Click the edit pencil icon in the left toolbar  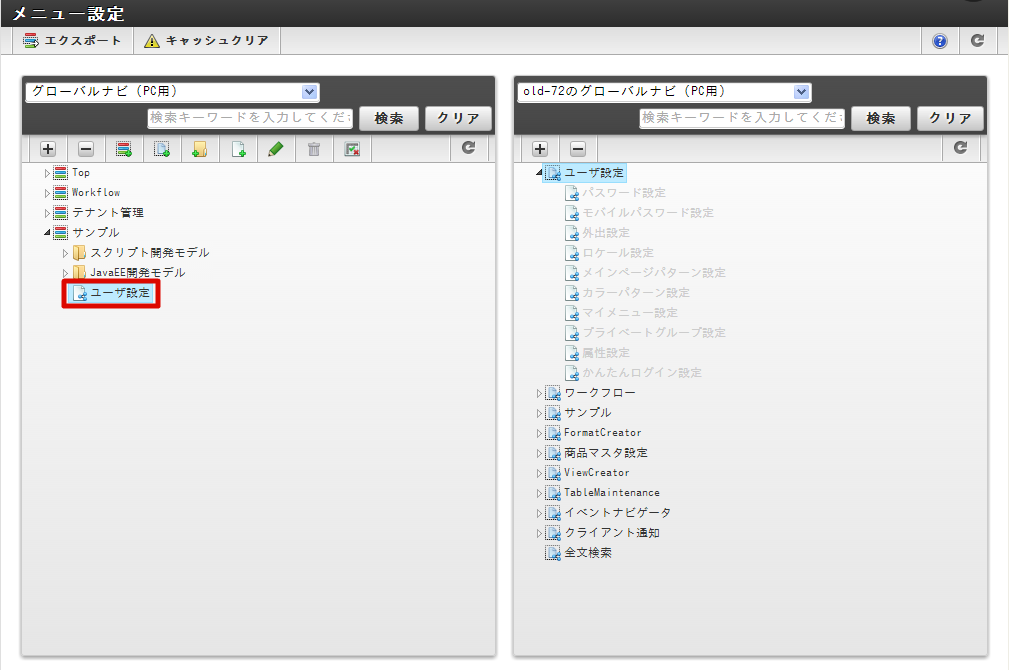pyautogui.click(x=277, y=148)
